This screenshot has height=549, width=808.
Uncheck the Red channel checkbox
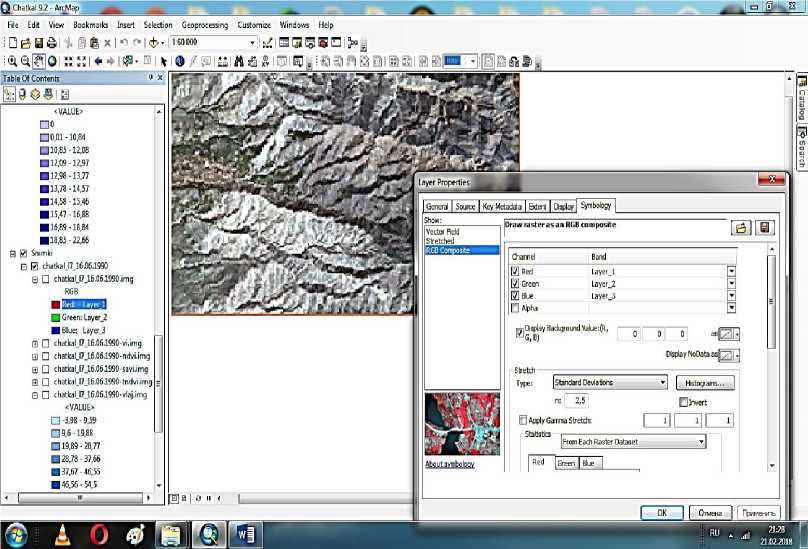click(x=517, y=271)
